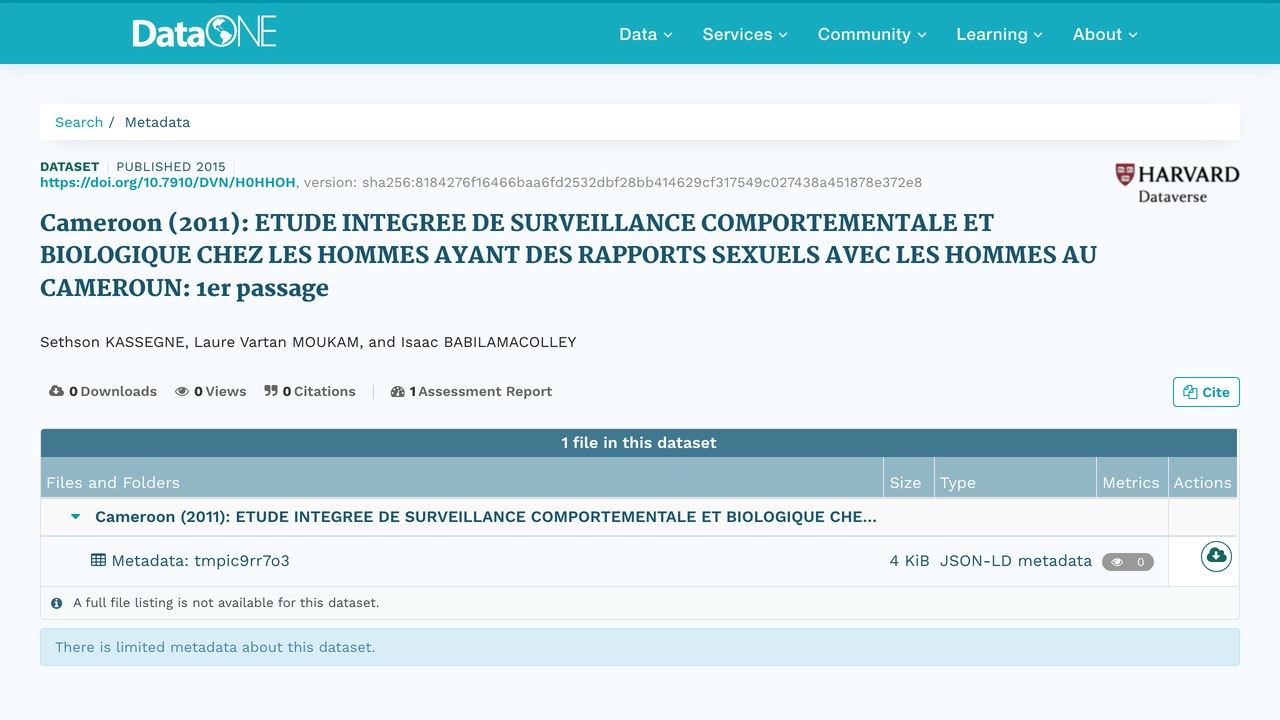Click the DataONE logo

point(204,33)
